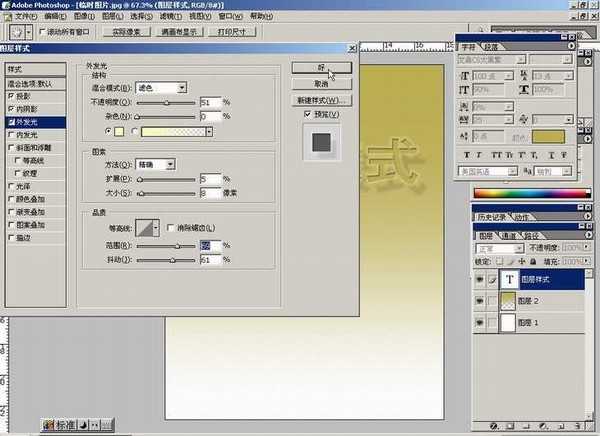This screenshot has width=600, height=436.
Task: Click the 新建样式 New Style button
Action: click(321, 100)
